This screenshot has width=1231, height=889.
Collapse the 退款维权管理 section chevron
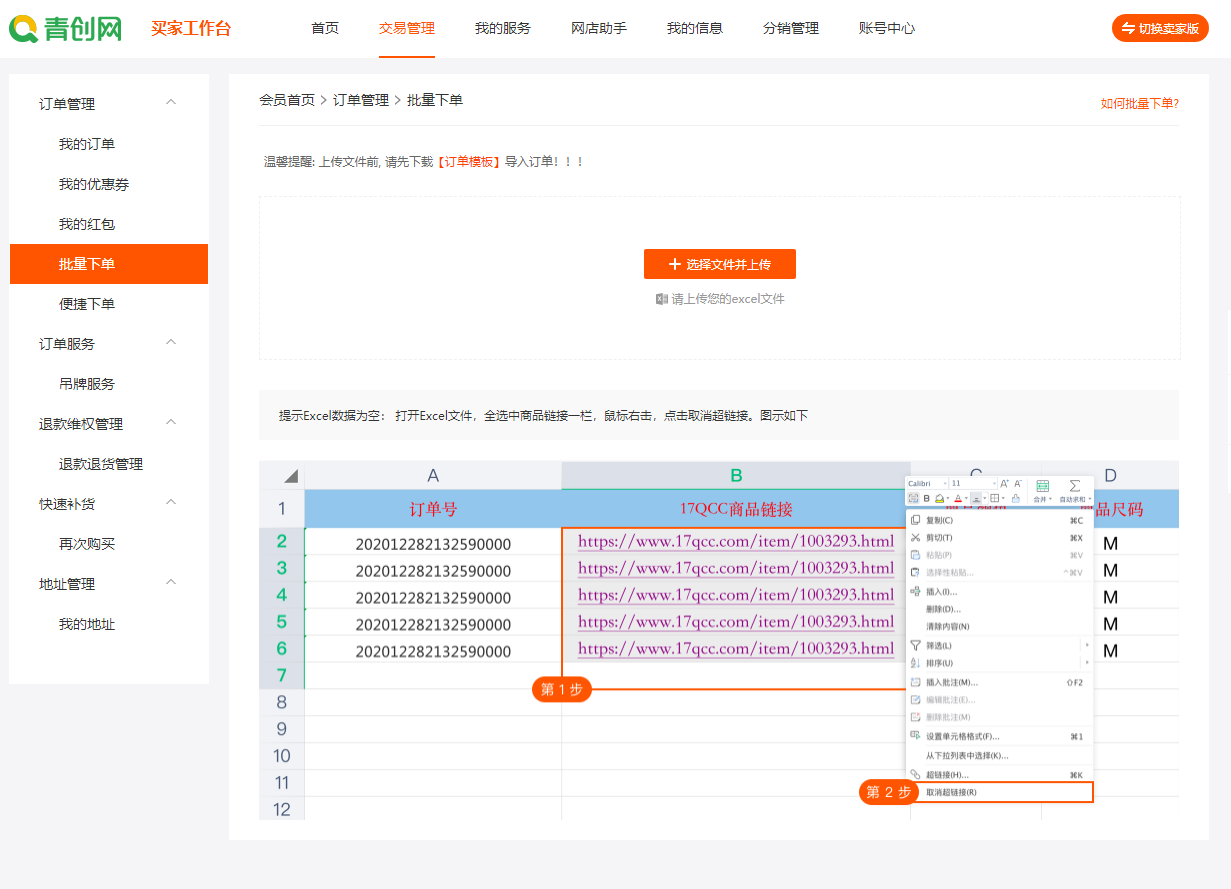click(x=171, y=423)
